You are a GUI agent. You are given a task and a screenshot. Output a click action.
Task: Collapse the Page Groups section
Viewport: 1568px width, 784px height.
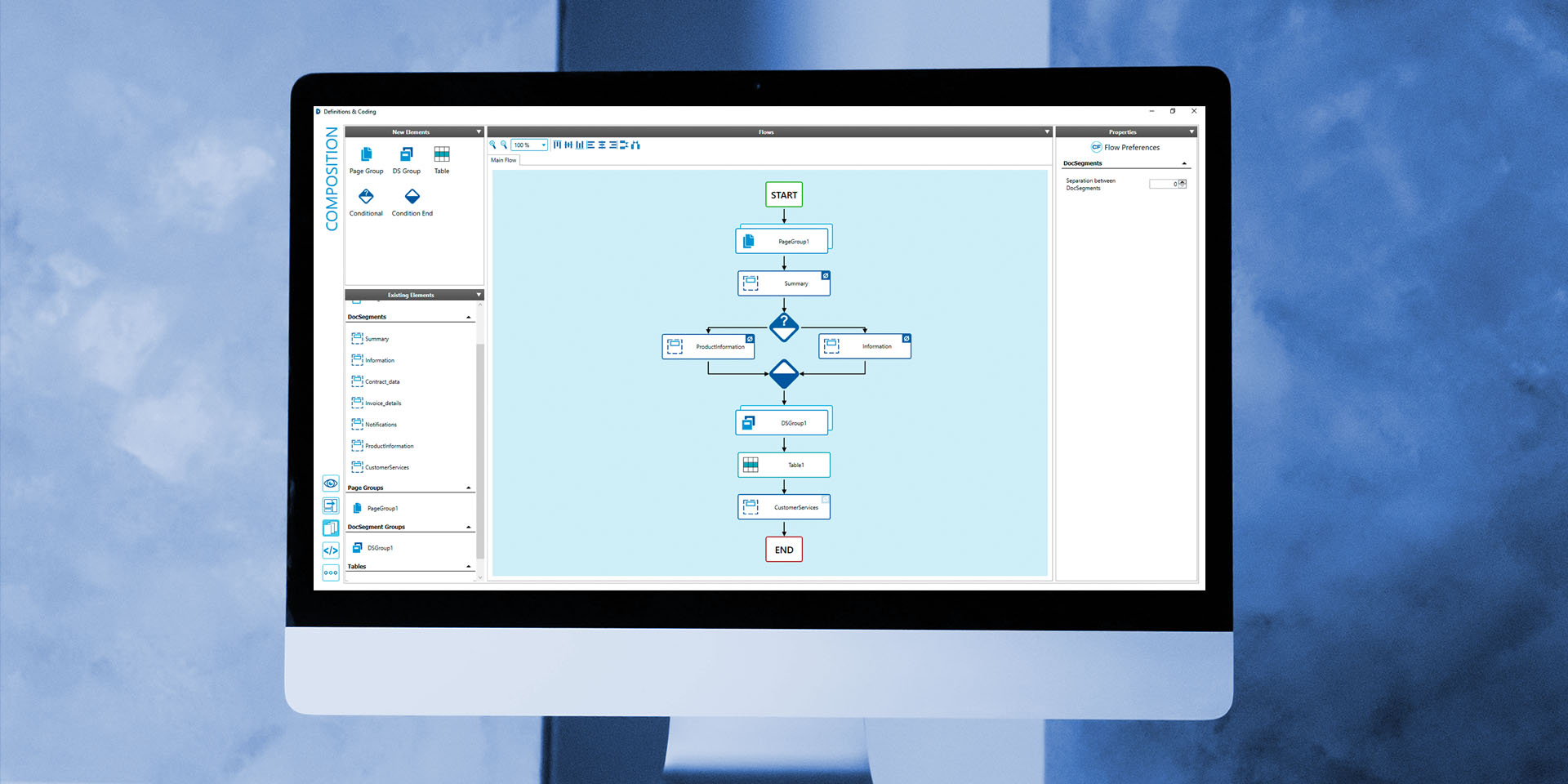[468, 488]
